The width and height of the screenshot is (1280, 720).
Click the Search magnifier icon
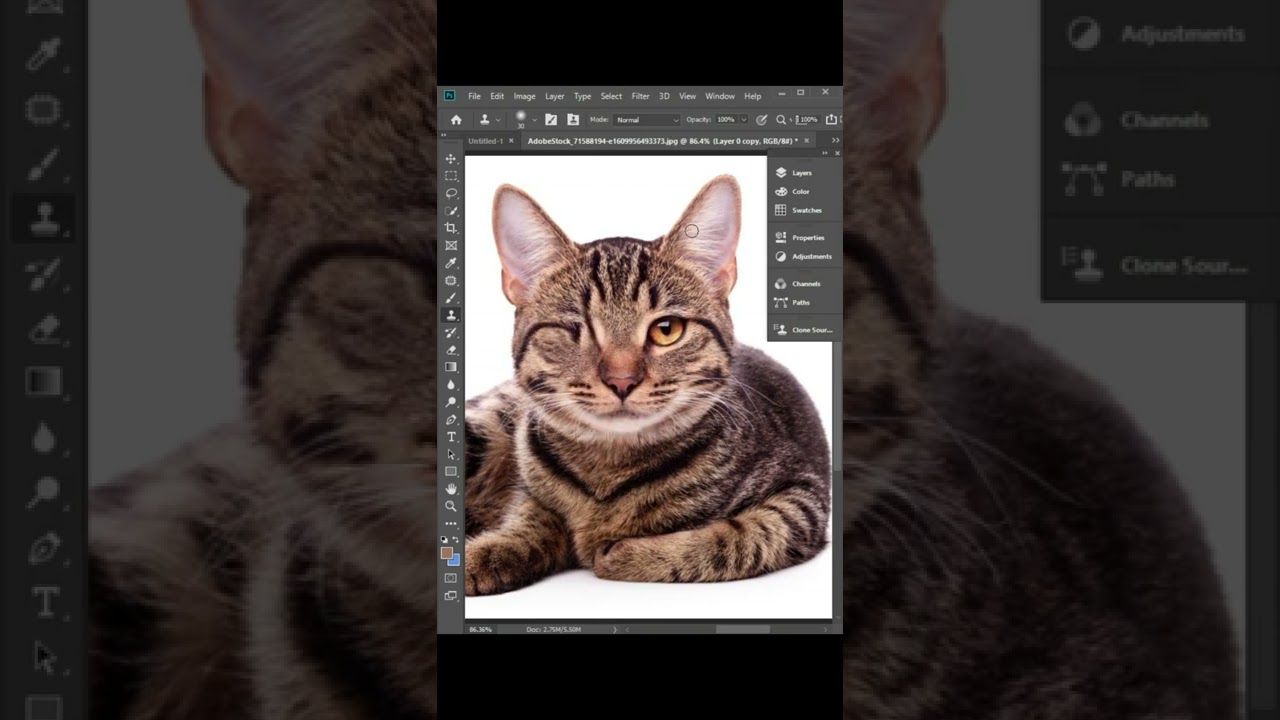(781, 120)
